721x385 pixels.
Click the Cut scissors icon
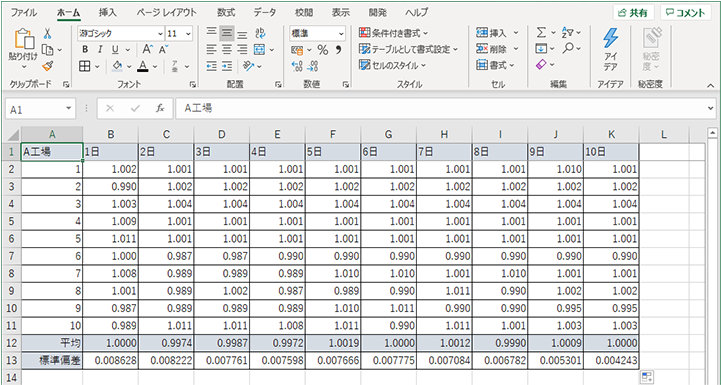[47, 34]
